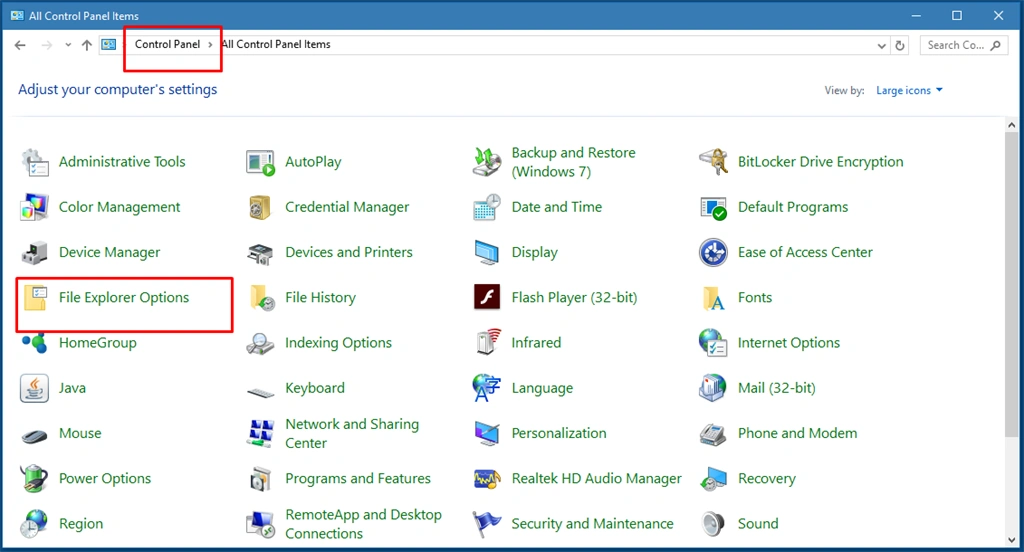Open the Ease of Access Center icon
Screen dimensions: 1024x552
(713, 252)
